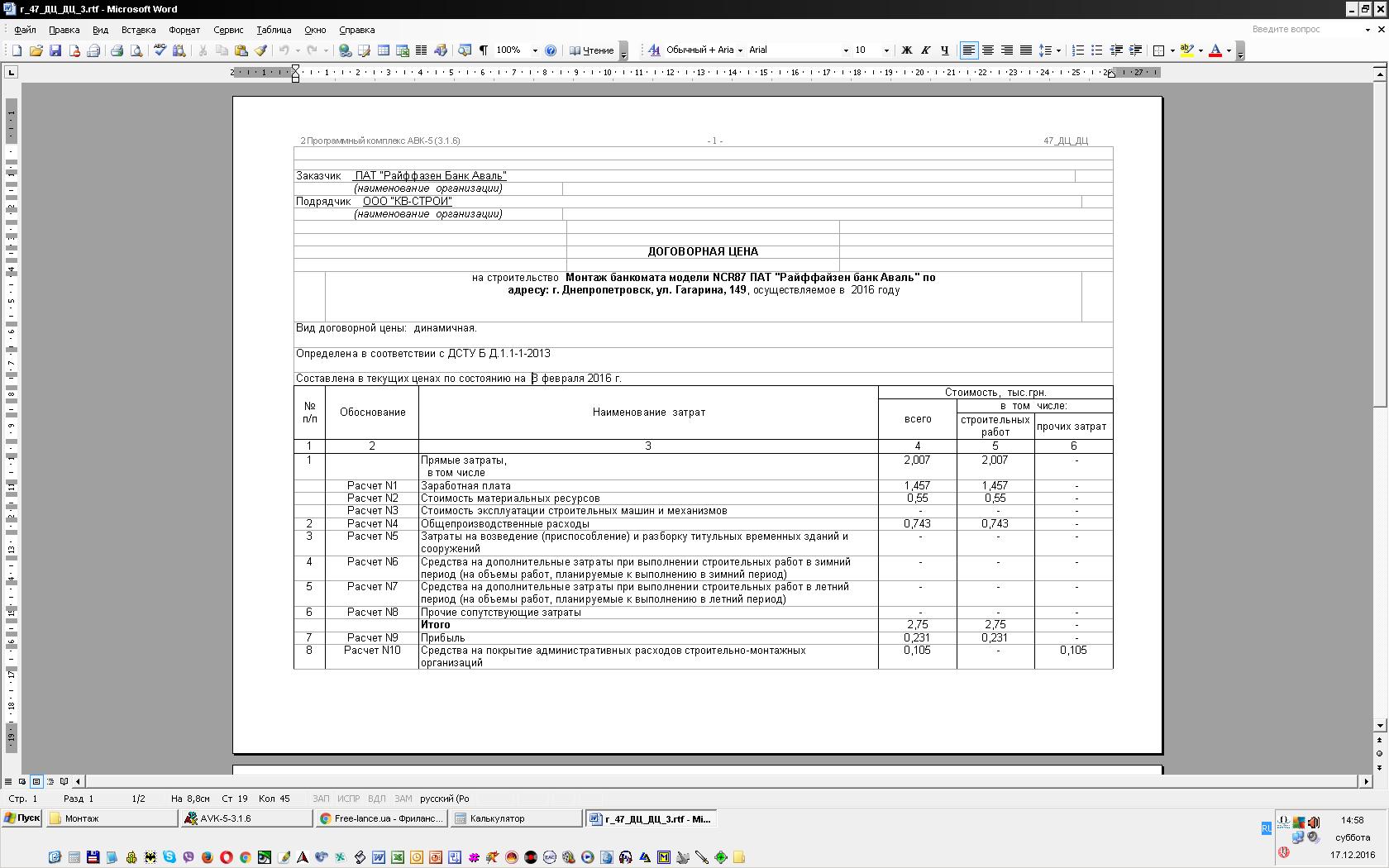
Task: Switch to the Калькулятор taskbar window
Action: pyautogui.click(x=517, y=818)
